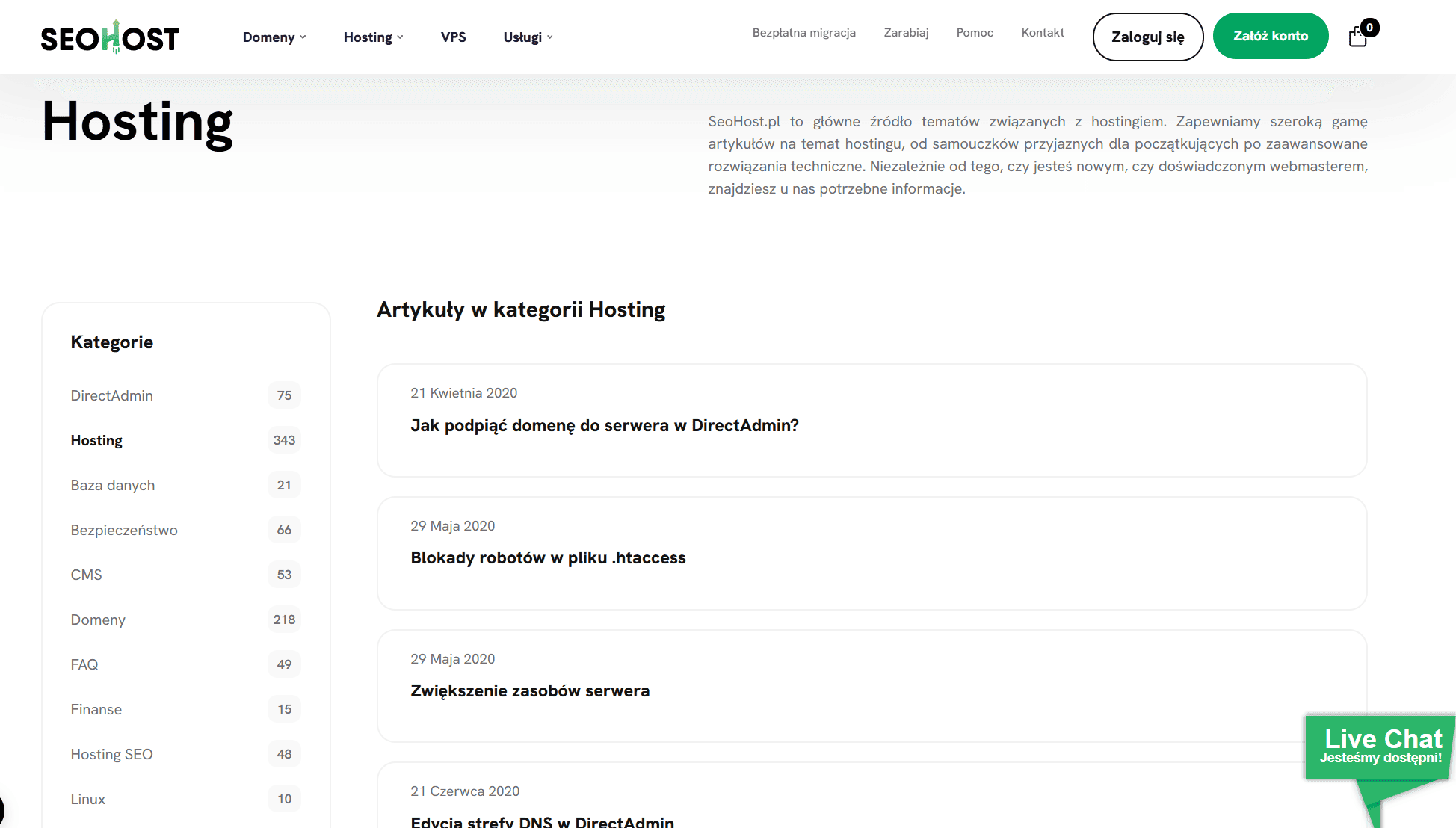Click the Zaloguj się button
Image resolution: width=1456 pixels, height=828 pixels.
1148,37
